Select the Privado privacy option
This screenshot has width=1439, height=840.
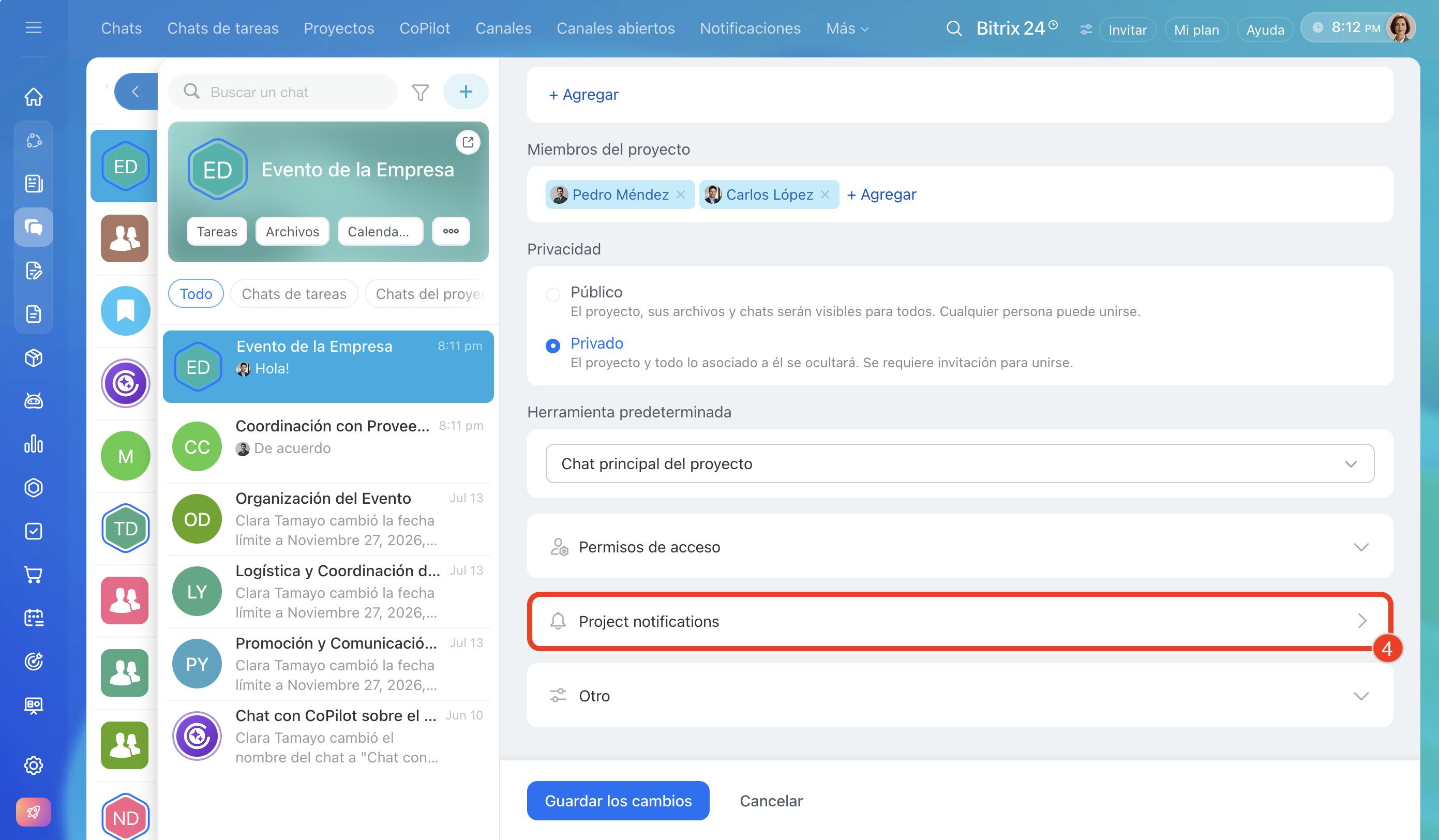pos(553,346)
